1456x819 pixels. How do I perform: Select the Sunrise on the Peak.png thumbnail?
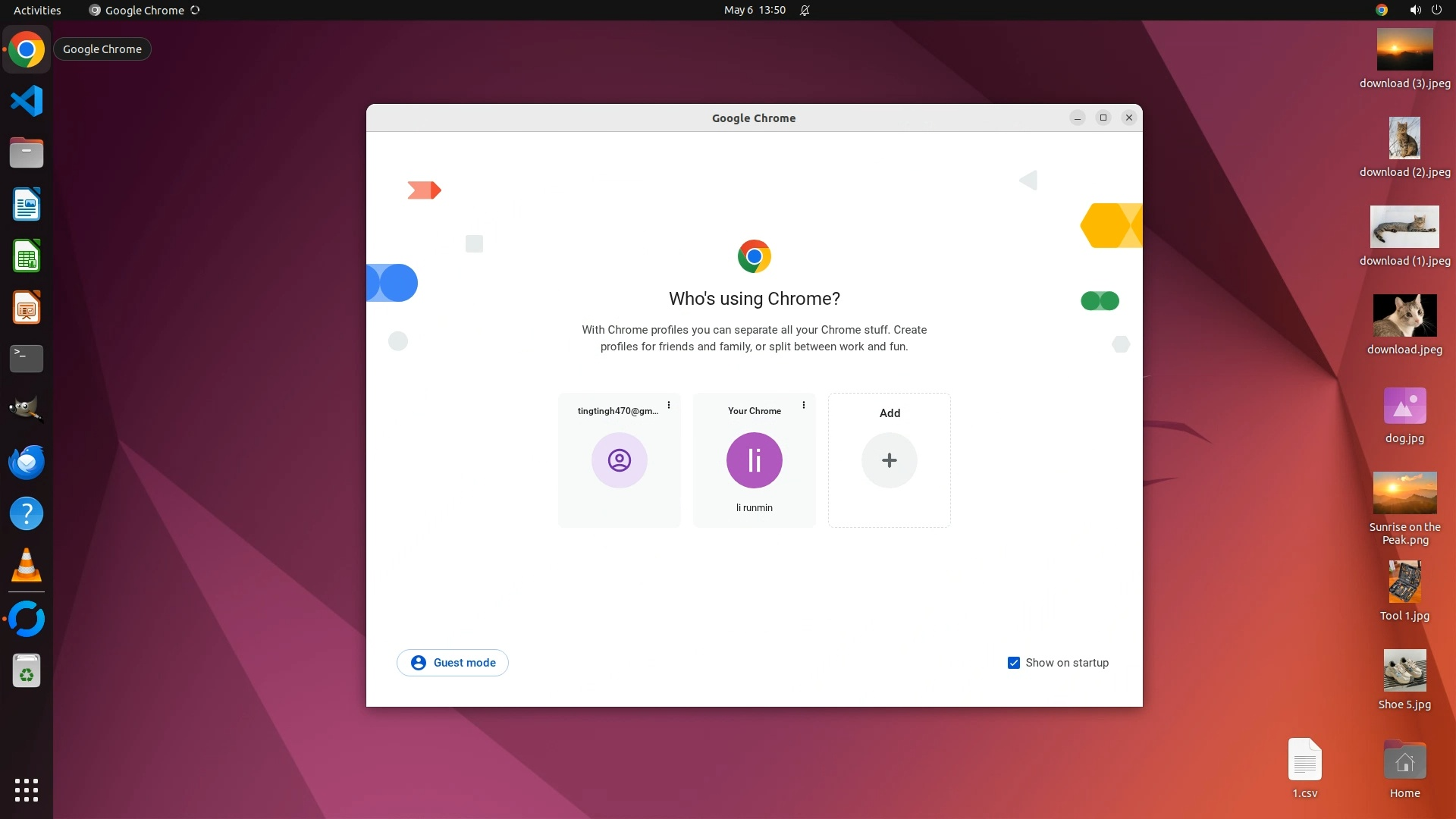click(1404, 493)
